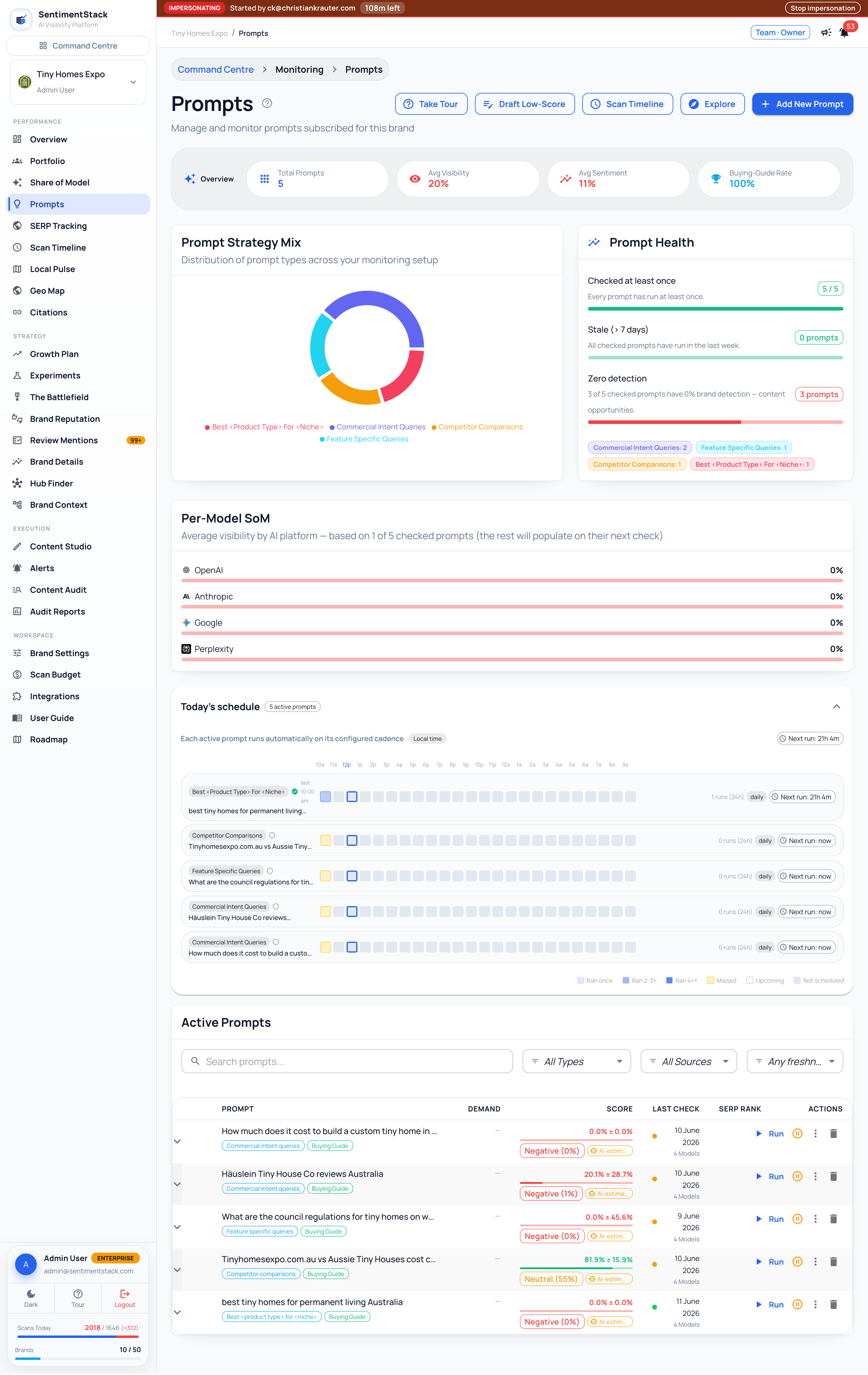Expand the 'best tiny homes for permanent living' row
This screenshot has width=868, height=1375.
point(178,1313)
